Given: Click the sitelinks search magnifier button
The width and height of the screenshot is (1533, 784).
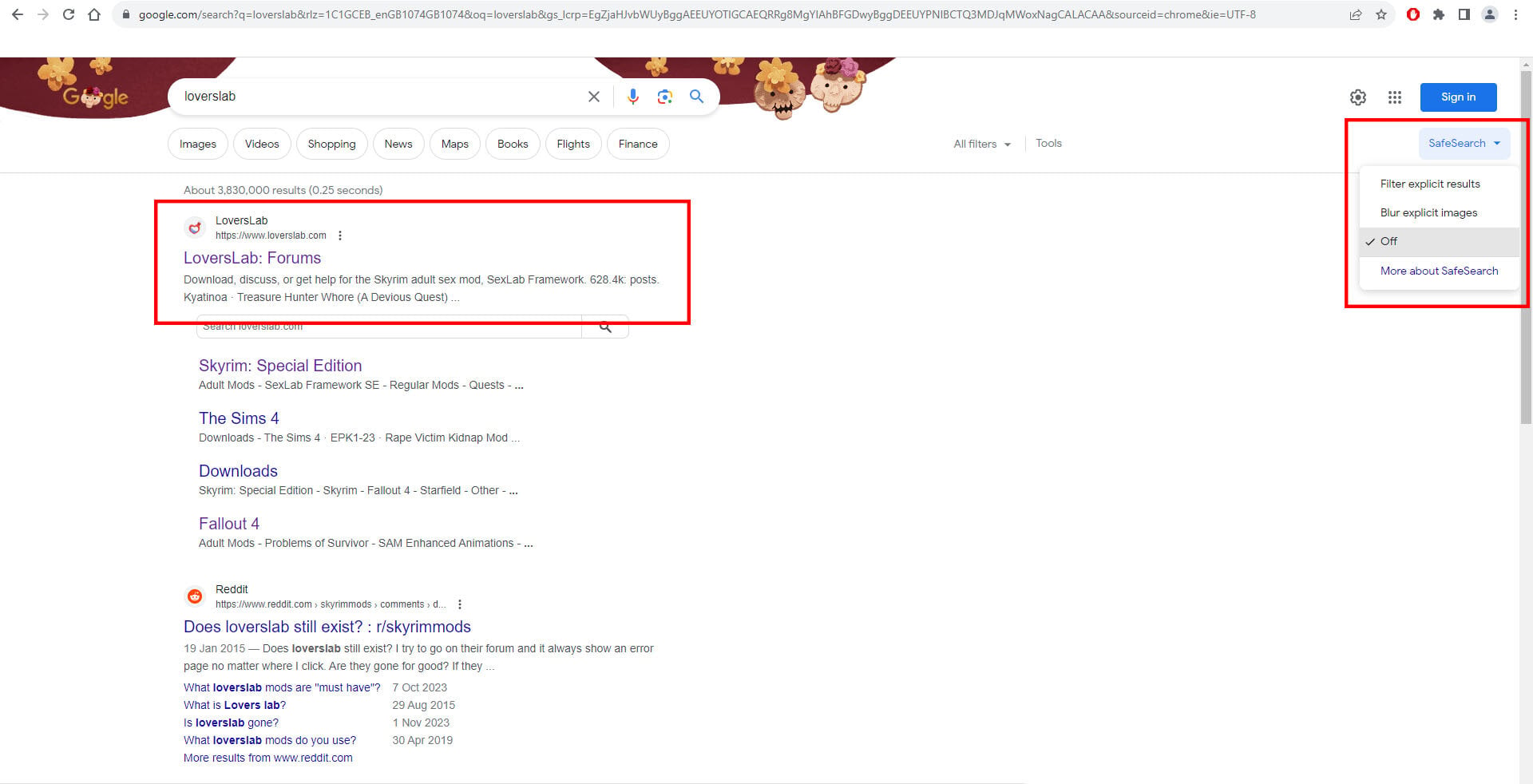Looking at the screenshot, I should pyautogui.click(x=605, y=327).
